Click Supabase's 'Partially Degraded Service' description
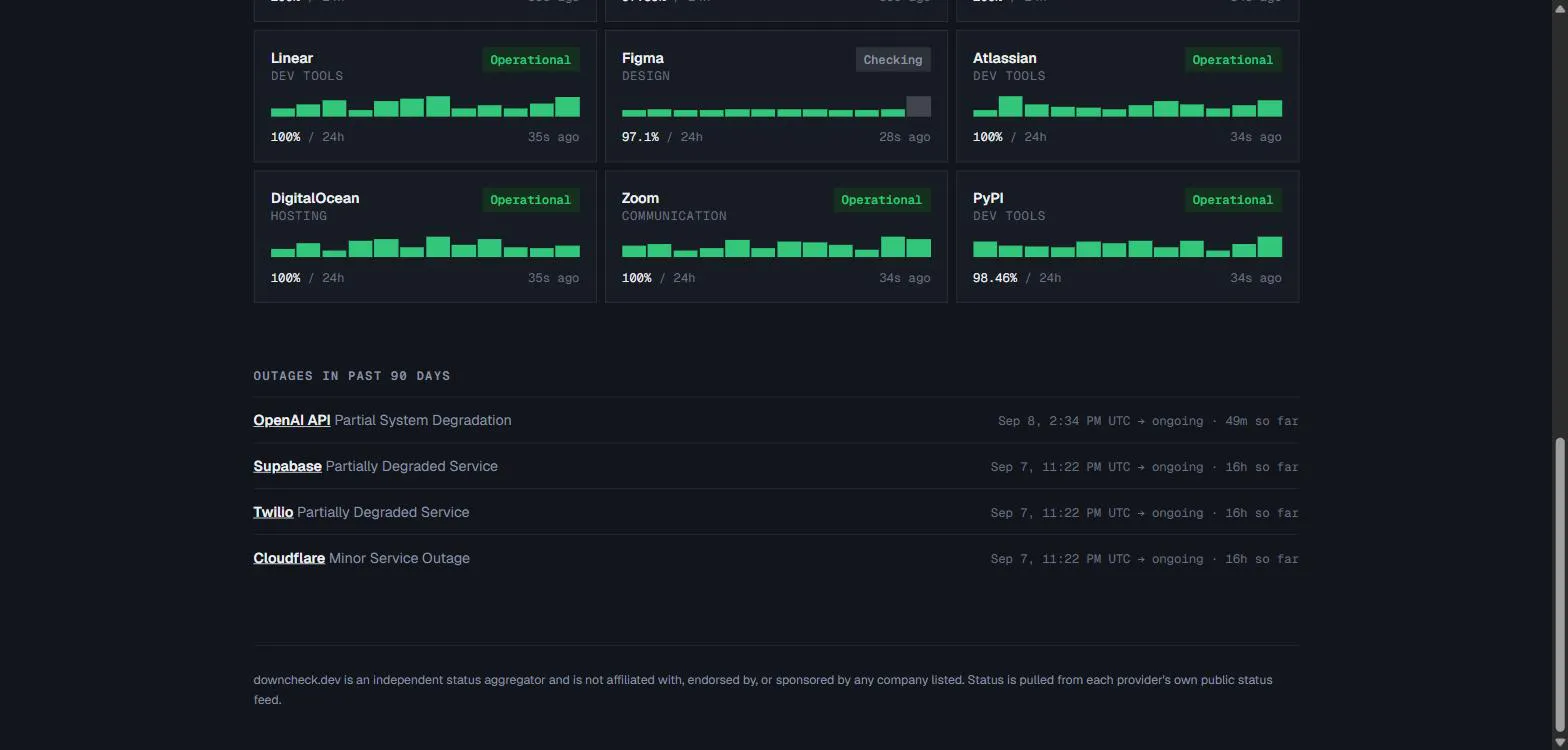Image resolution: width=1568 pixels, height=750 pixels. tap(412, 466)
